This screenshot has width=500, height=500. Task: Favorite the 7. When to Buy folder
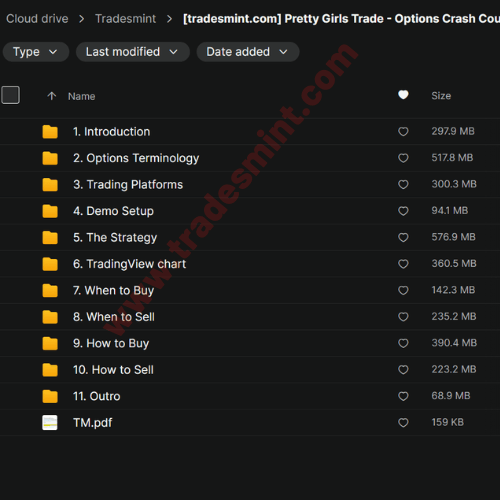403,290
